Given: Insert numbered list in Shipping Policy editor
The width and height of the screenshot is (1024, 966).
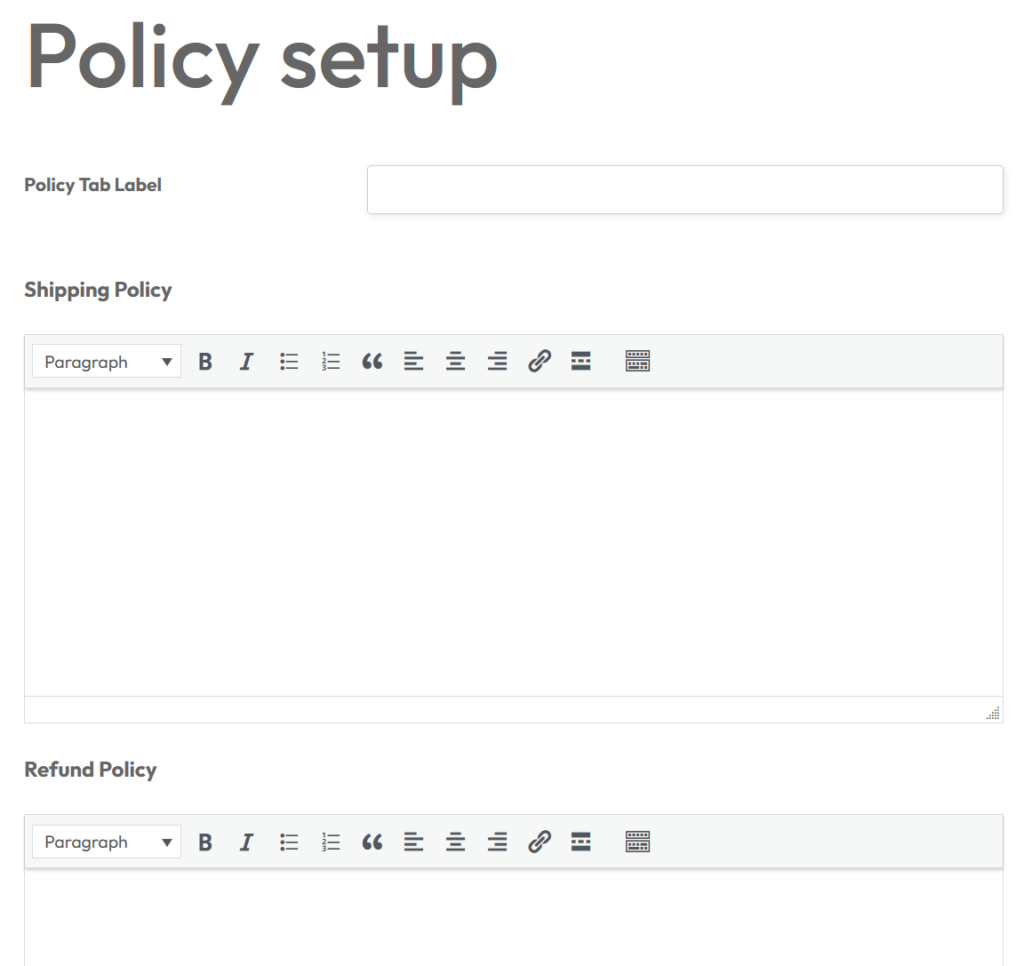Looking at the screenshot, I should coord(331,362).
